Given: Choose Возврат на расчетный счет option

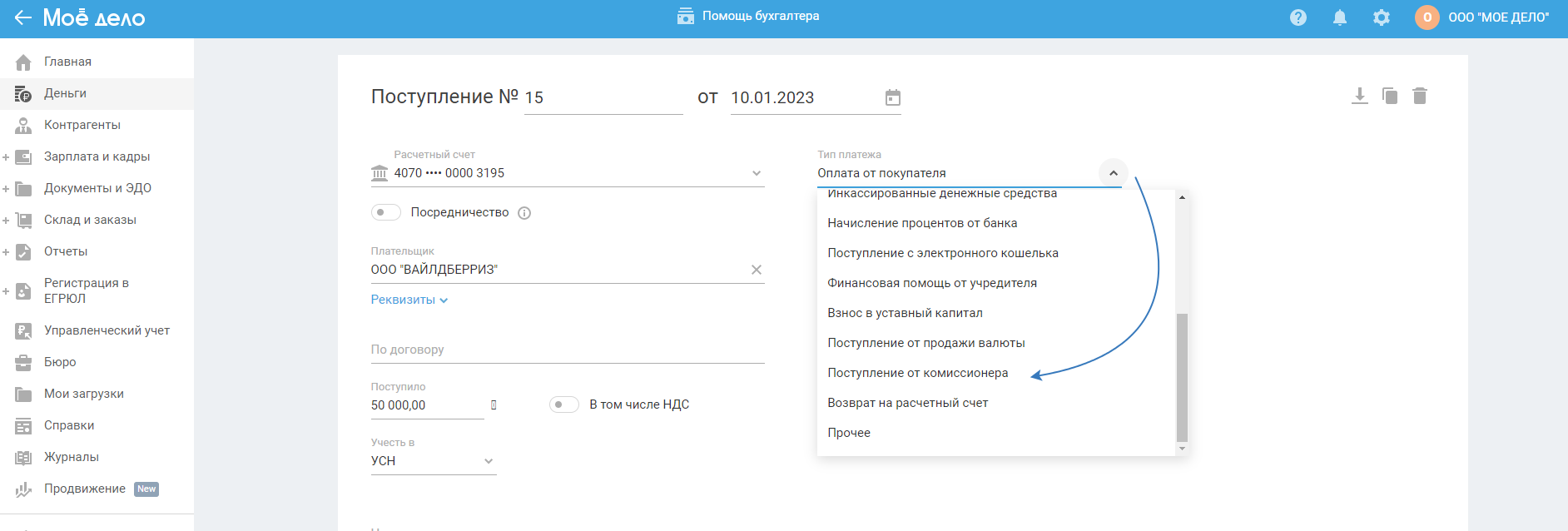Looking at the screenshot, I should [907, 403].
